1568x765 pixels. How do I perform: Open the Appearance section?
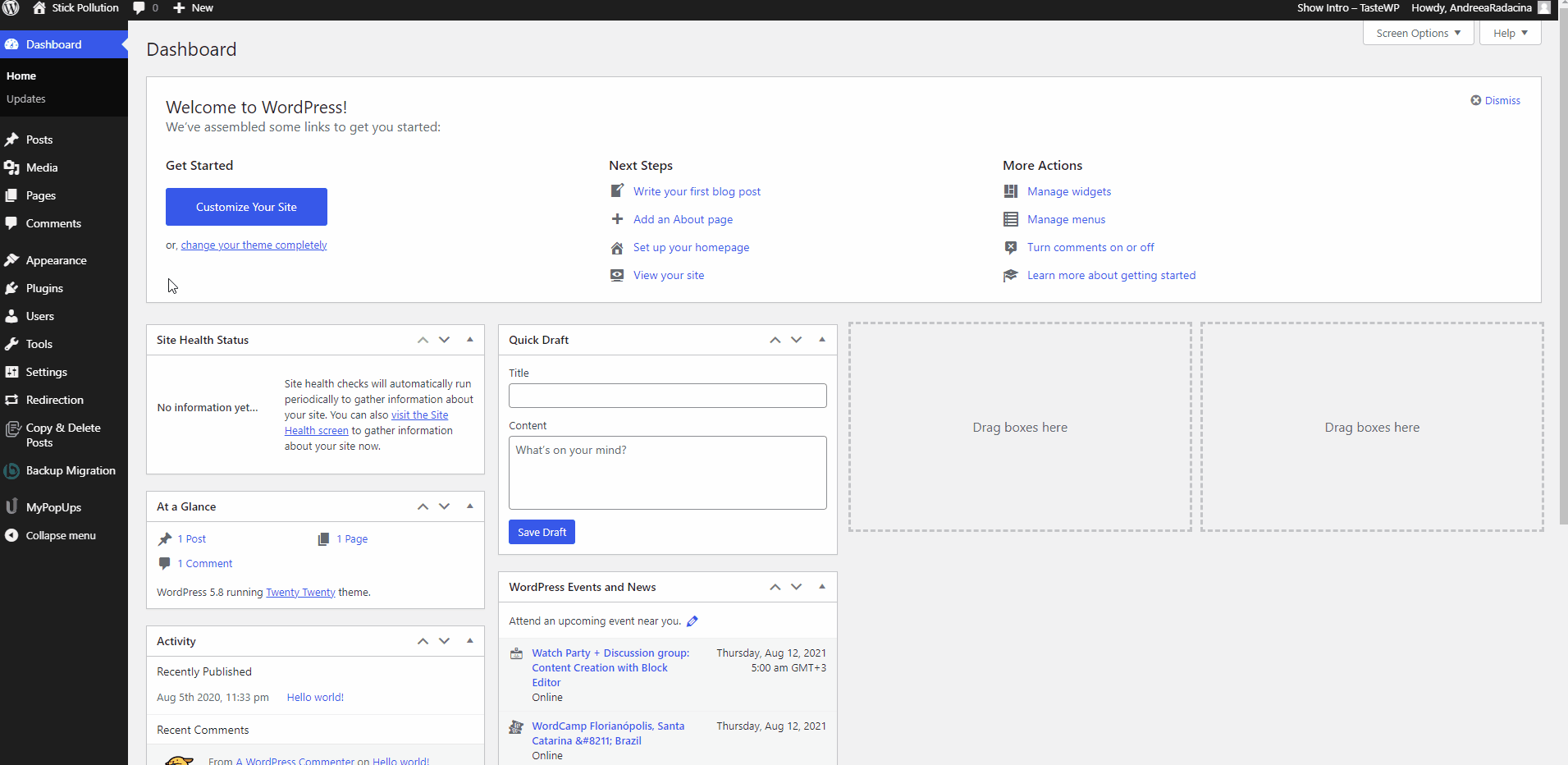coord(55,259)
